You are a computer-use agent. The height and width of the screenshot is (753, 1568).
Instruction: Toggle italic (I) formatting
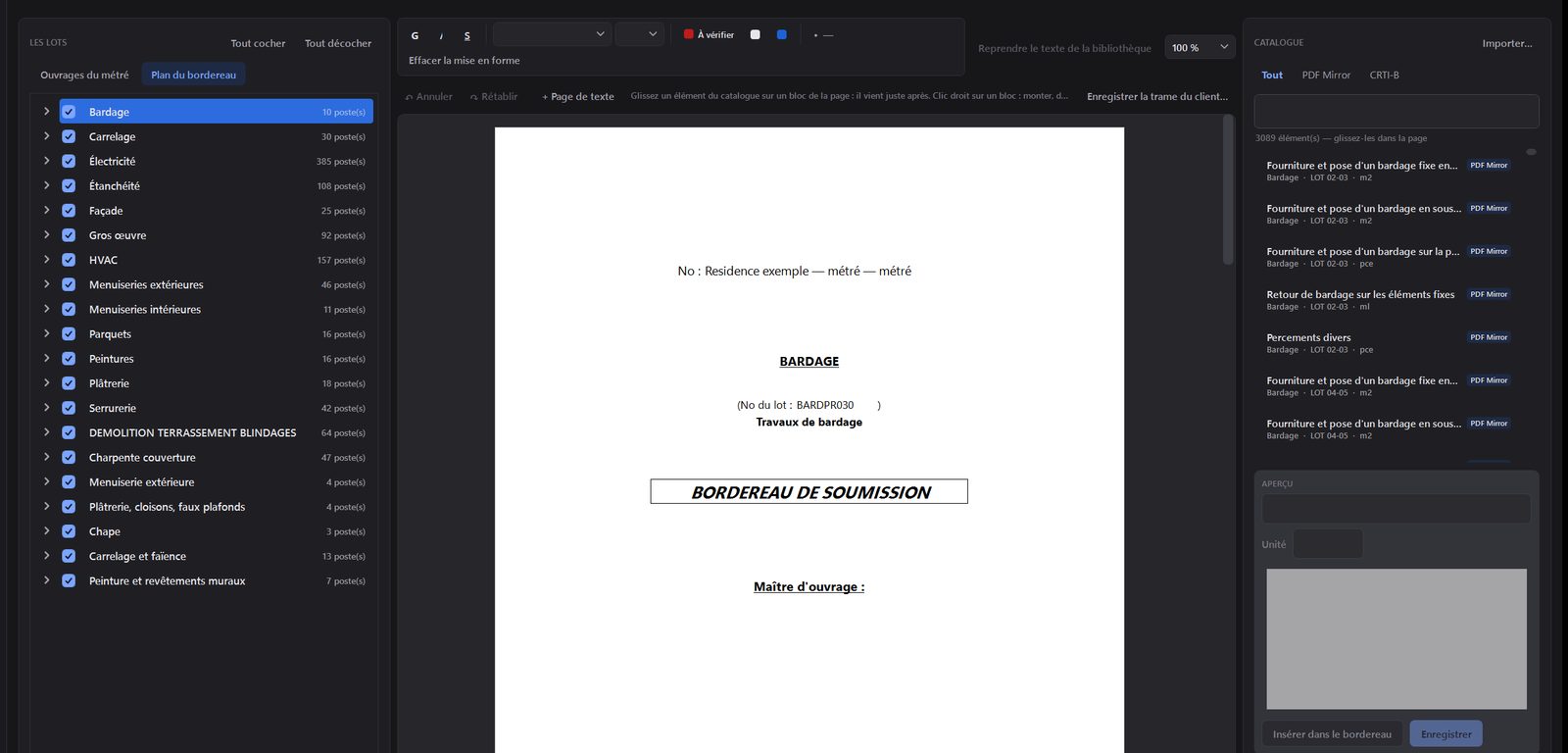click(x=441, y=35)
